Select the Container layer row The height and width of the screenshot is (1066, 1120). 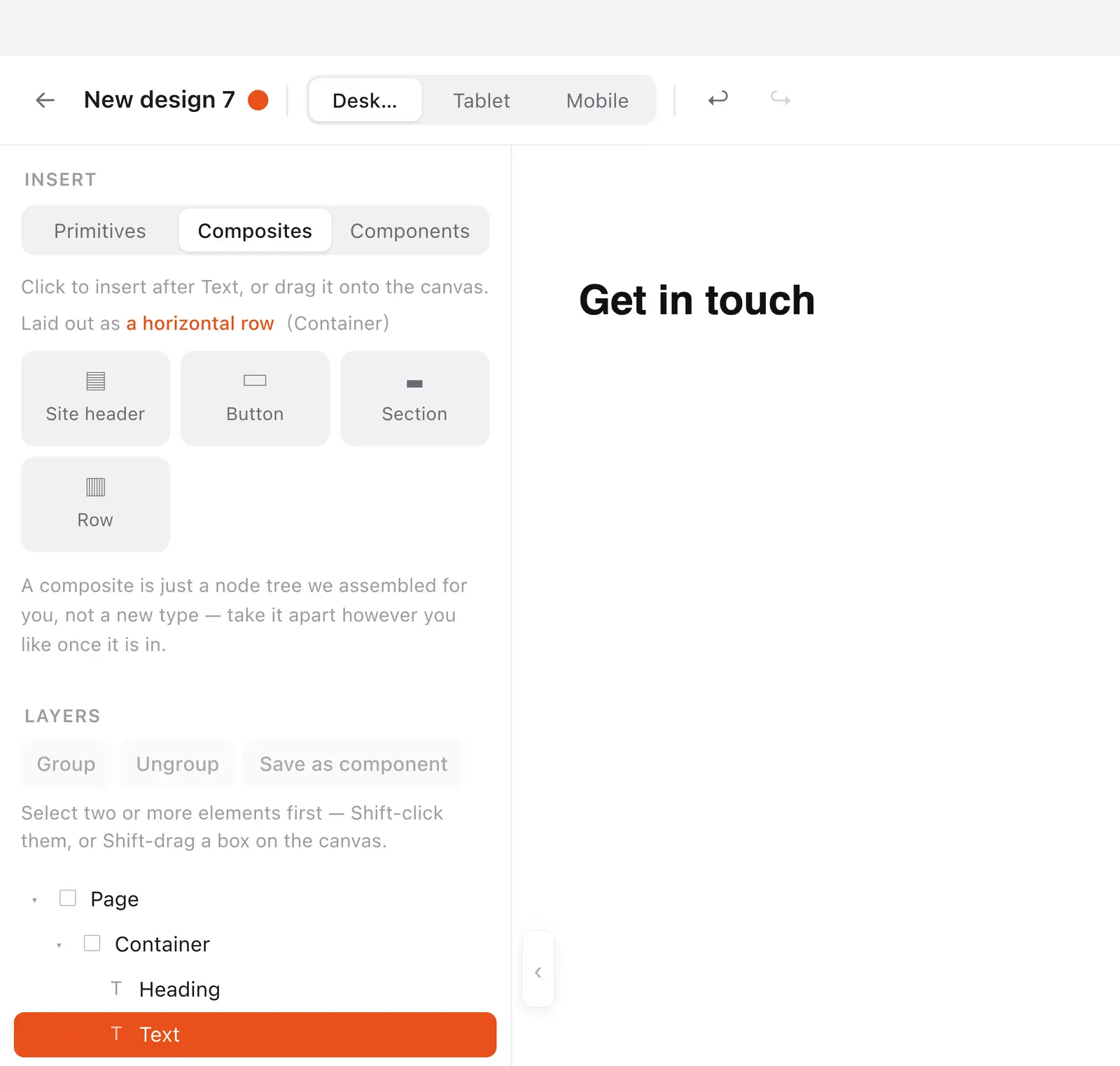[x=255, y=944]
